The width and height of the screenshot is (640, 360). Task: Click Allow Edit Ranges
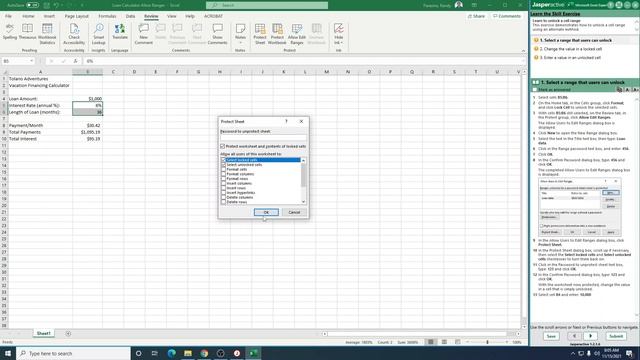pyautogui.click(x=297, y=34)
